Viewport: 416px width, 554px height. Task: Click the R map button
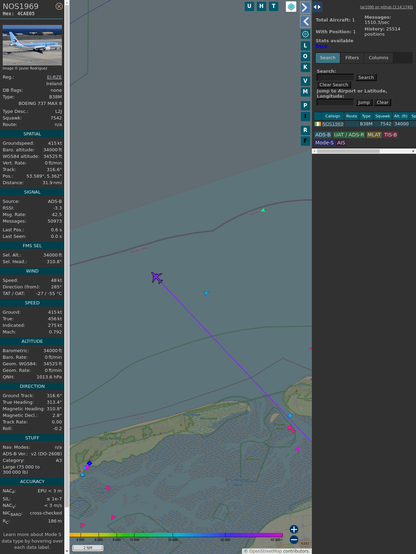pos(305,130)
